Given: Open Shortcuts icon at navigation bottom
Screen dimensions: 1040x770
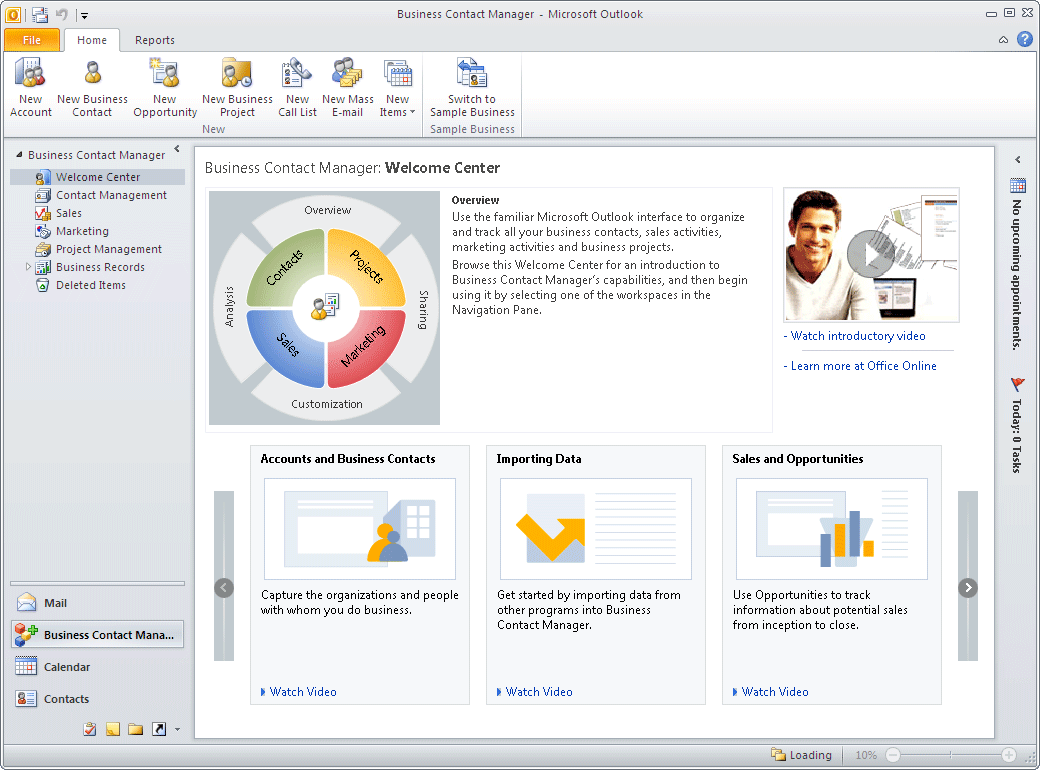Looking at the screenshot, I should [x=159, y=730].
